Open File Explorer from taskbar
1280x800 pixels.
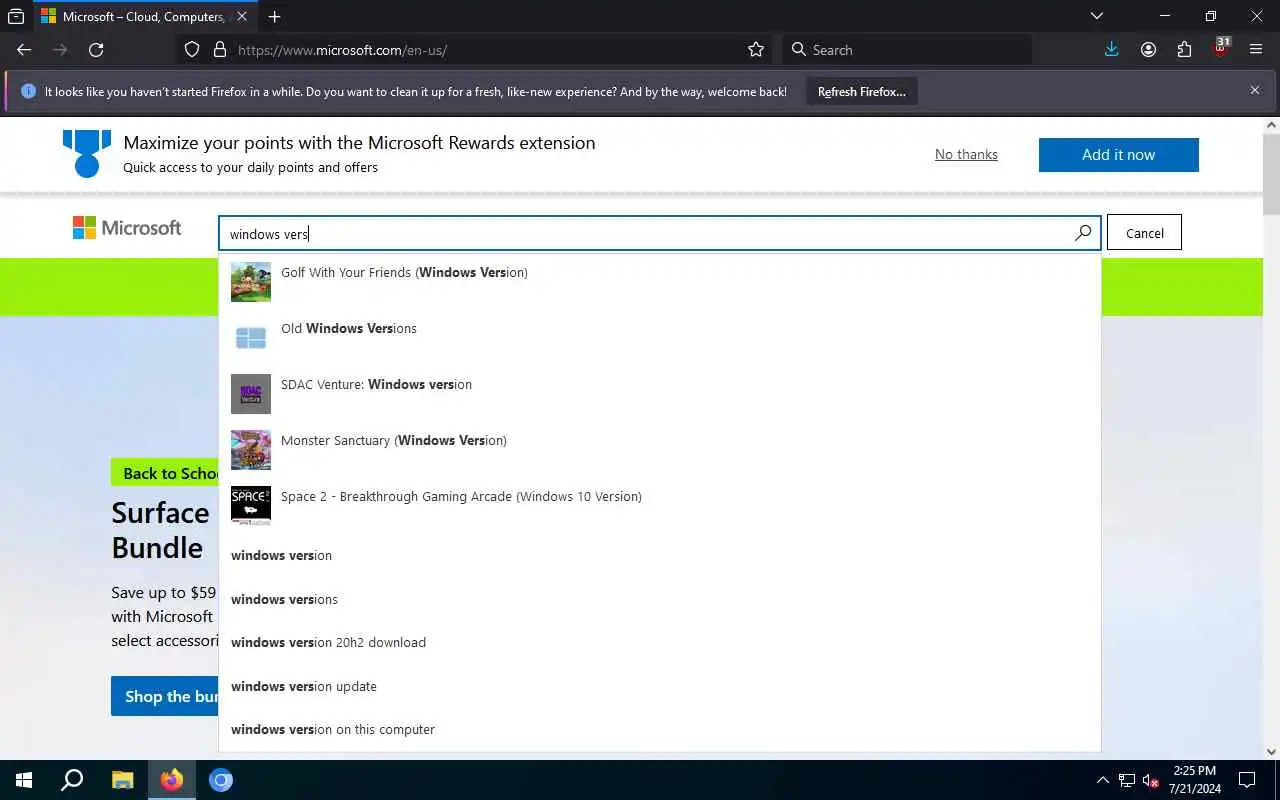coord(122,780)
